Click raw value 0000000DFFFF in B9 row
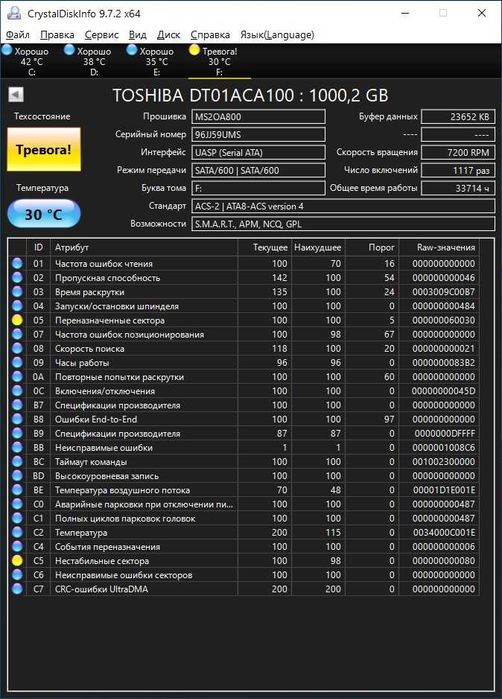 445,433
